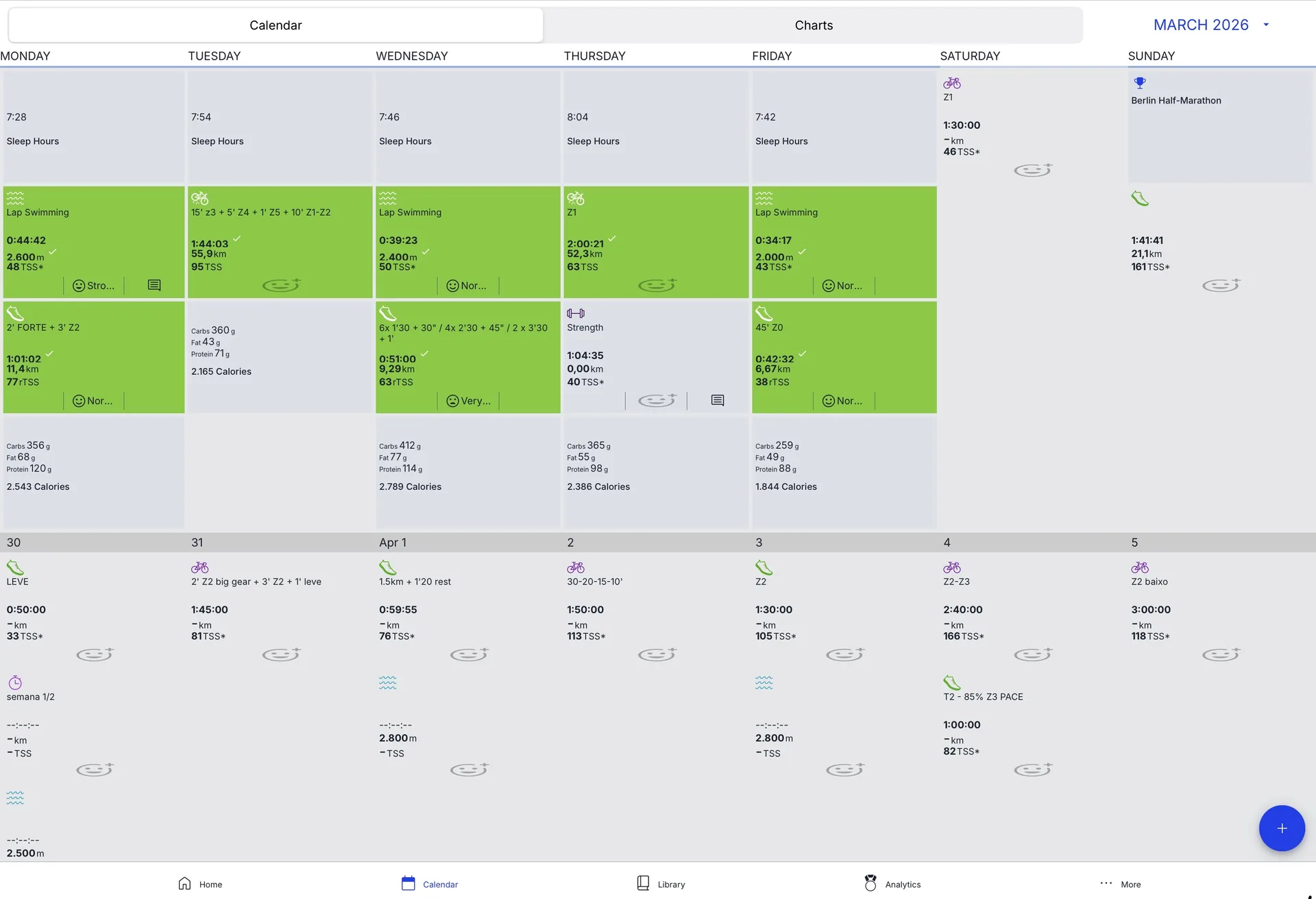The width and height of the screenshot is (1316, 899).
Task: Open the 'Very...' feeling selector on Wednesday's run
Action: pyautogui.click(x=468, y=401)
